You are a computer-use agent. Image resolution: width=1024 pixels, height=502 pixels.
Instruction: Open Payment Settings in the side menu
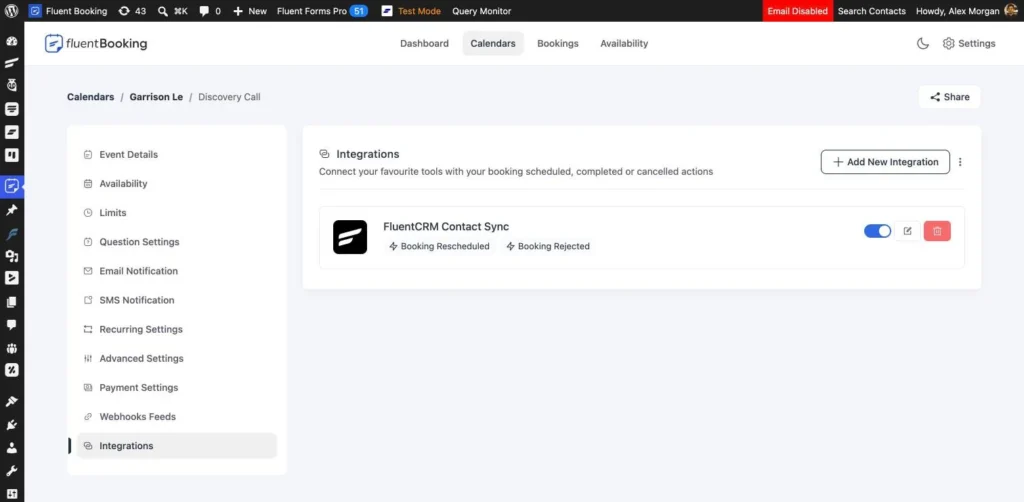click(x=177, y=387)
